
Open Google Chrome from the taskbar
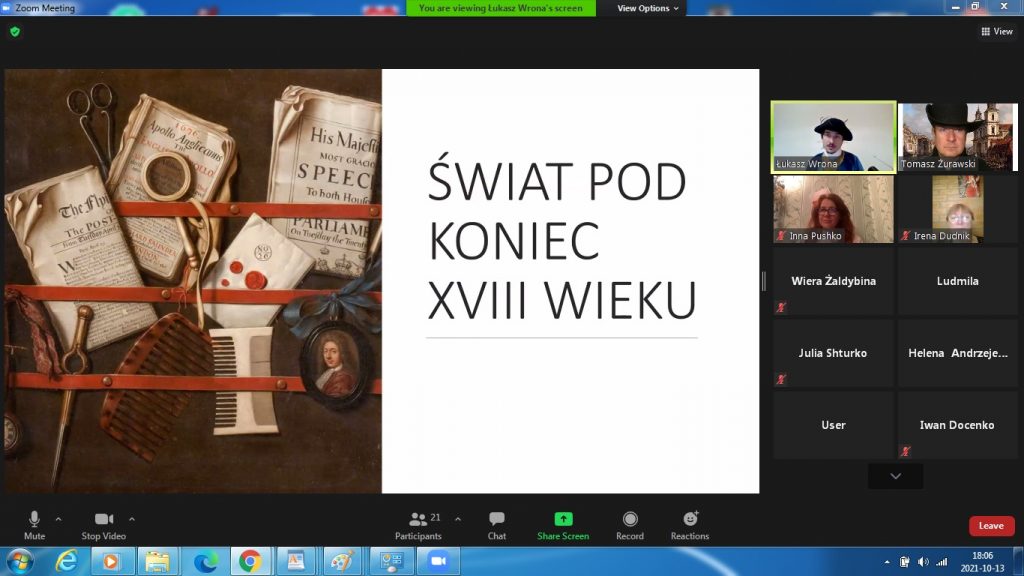[x=250, y=561]
